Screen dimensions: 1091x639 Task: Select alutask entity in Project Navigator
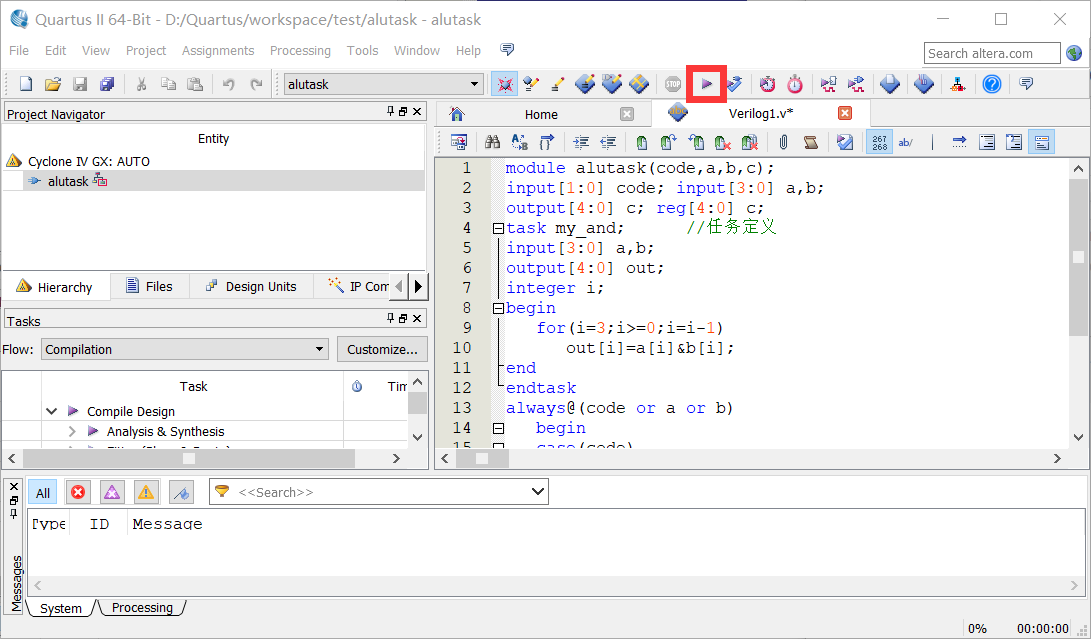[x=68, y=182]
